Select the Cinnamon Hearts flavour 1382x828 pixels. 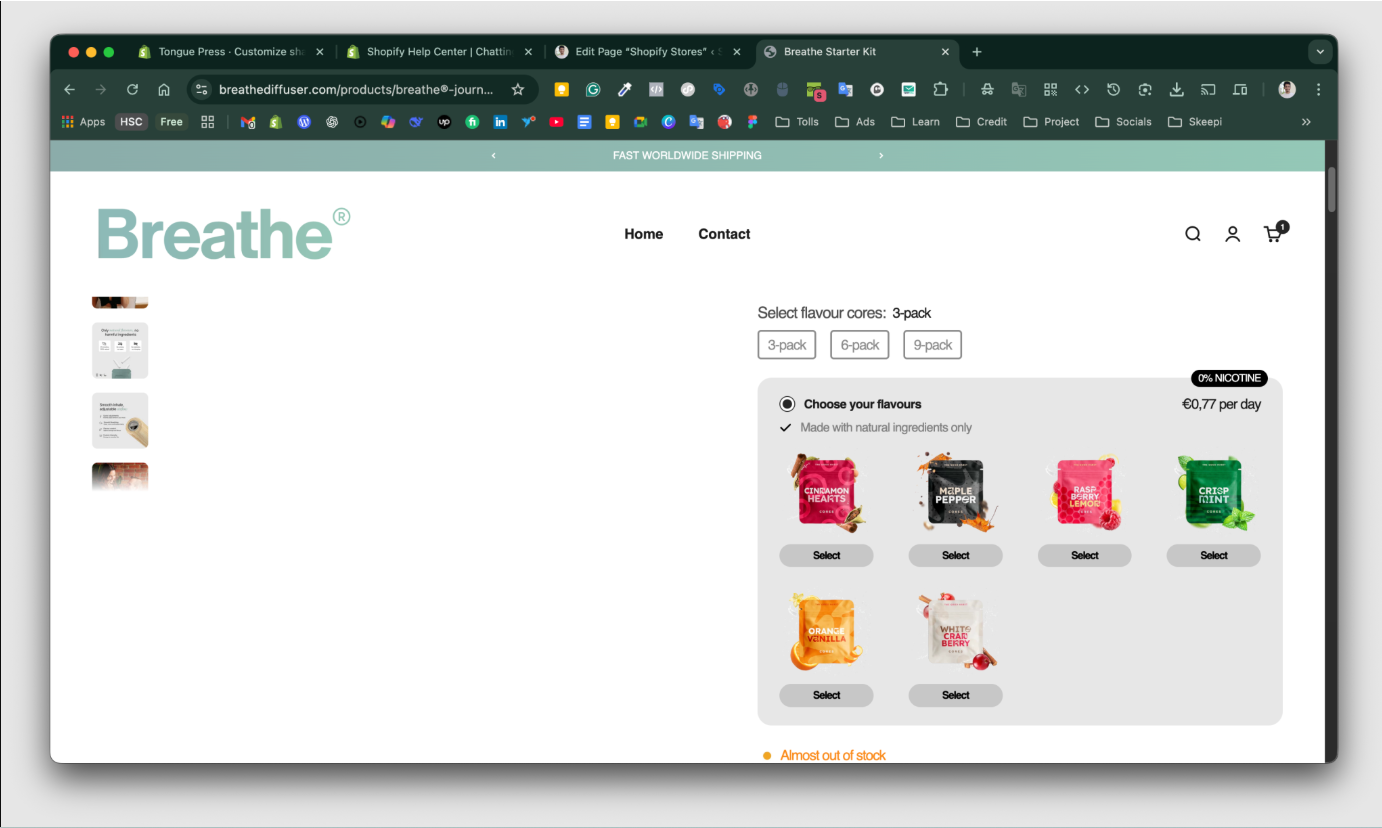coord(826,555)
